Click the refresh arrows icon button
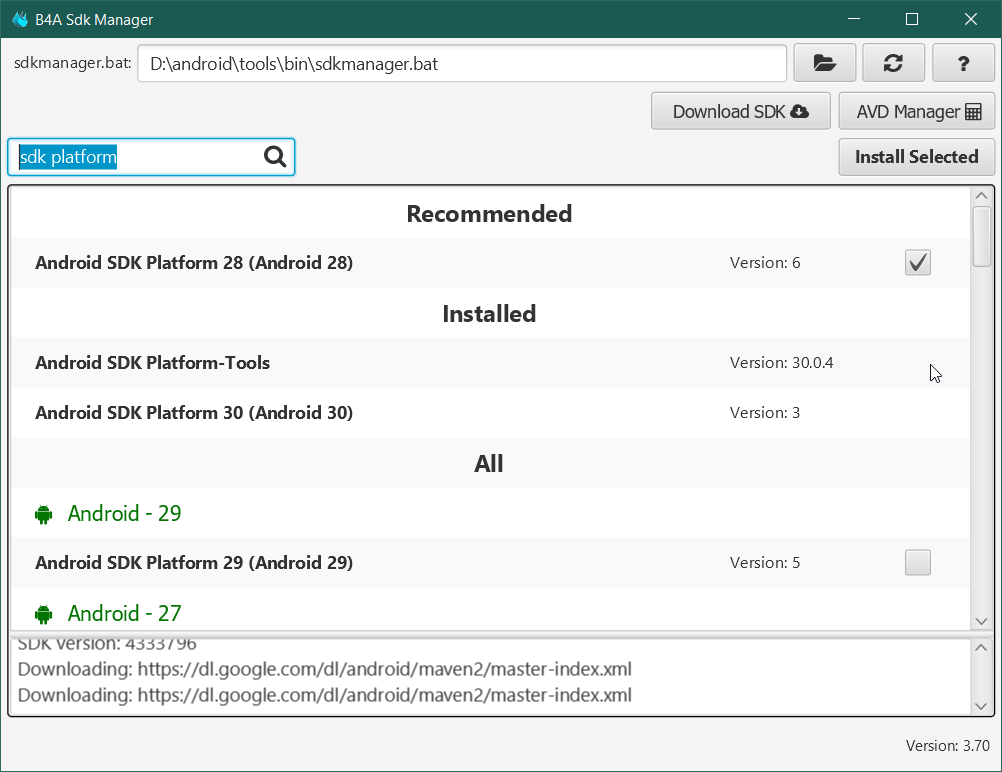Viewport: 1002px width, 772px height. [x=894, y=63]
